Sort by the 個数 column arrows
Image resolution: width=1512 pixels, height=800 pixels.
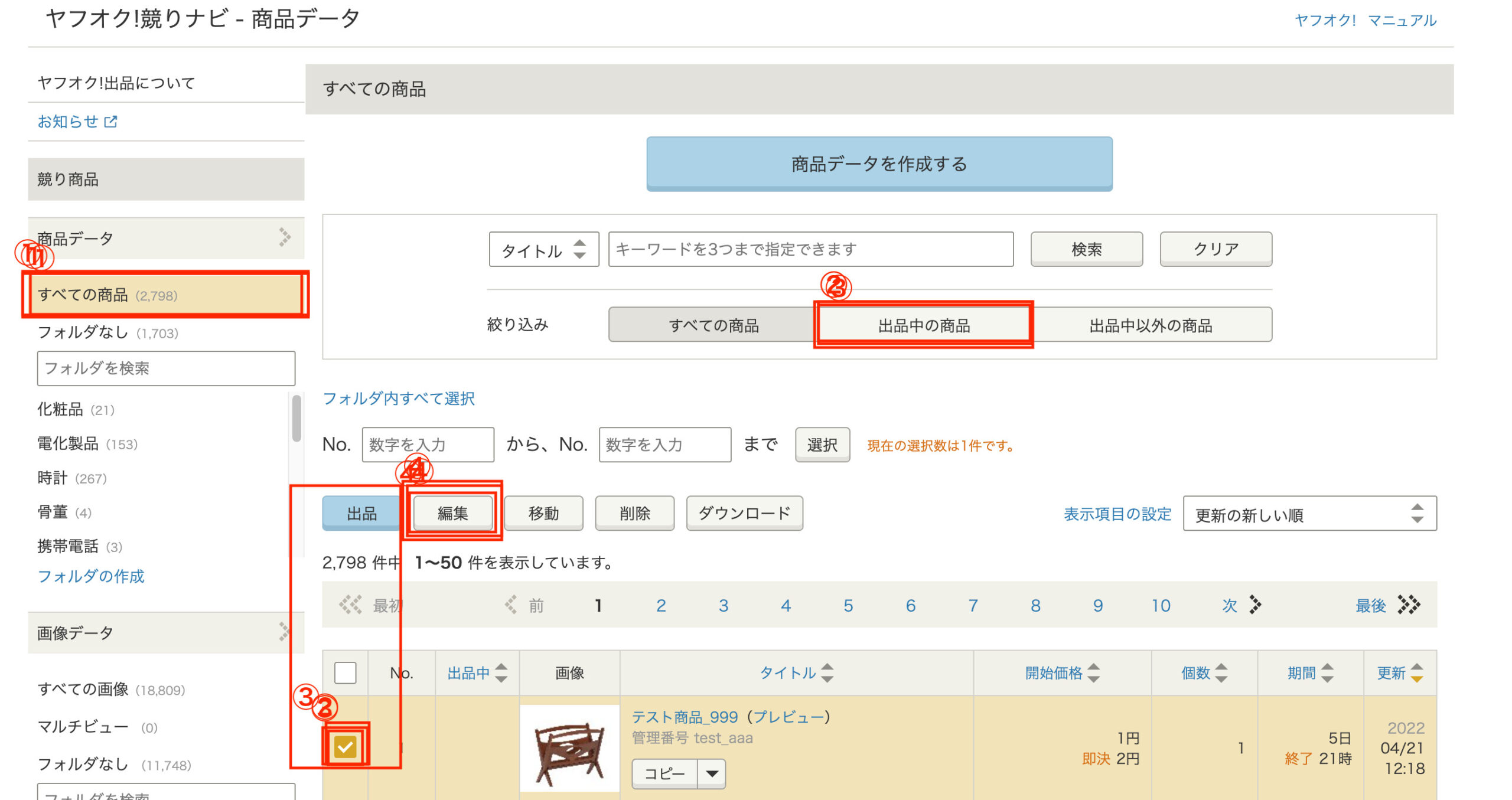click(x=1221, y=672)
